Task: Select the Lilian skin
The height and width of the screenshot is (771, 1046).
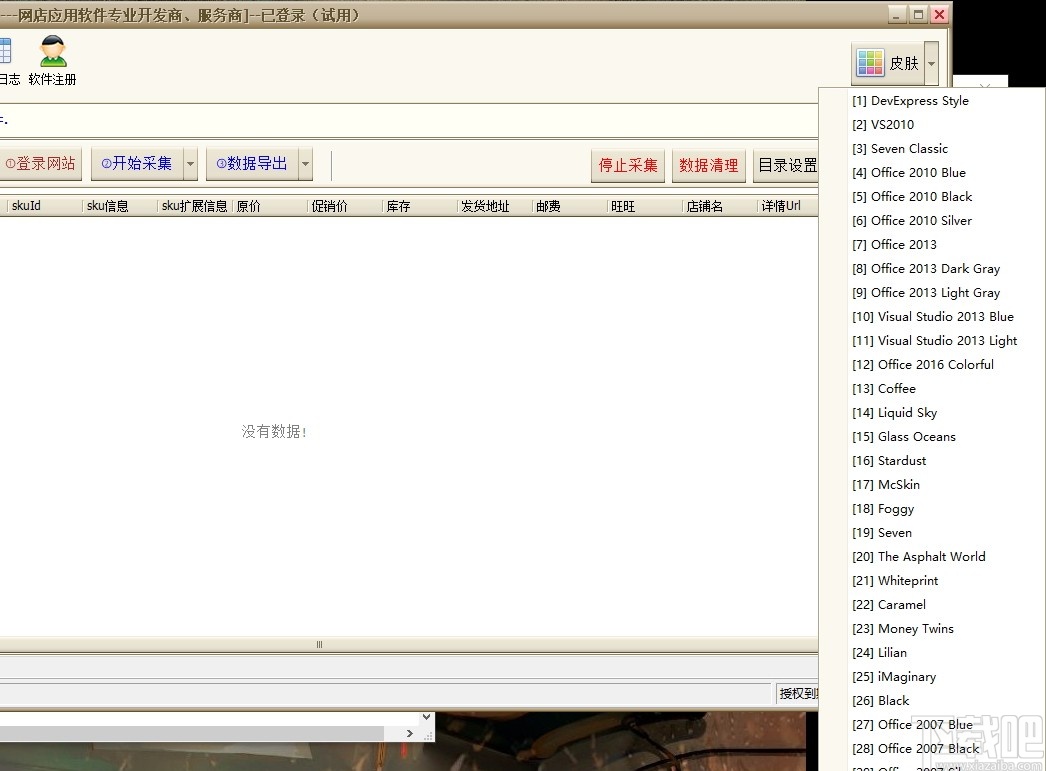Action: click(x=879, y=653)
